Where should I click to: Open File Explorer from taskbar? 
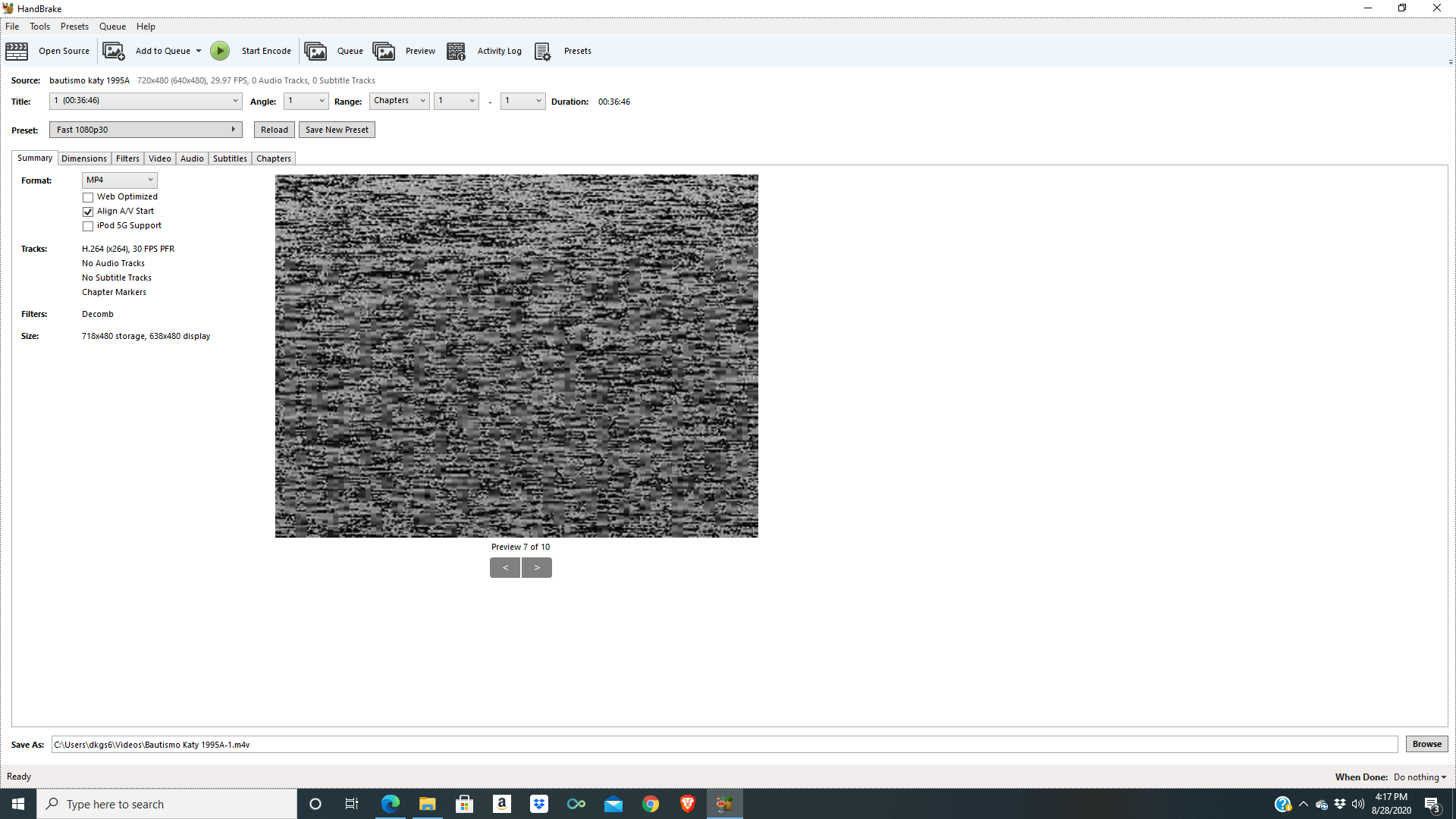click(428, 804)
